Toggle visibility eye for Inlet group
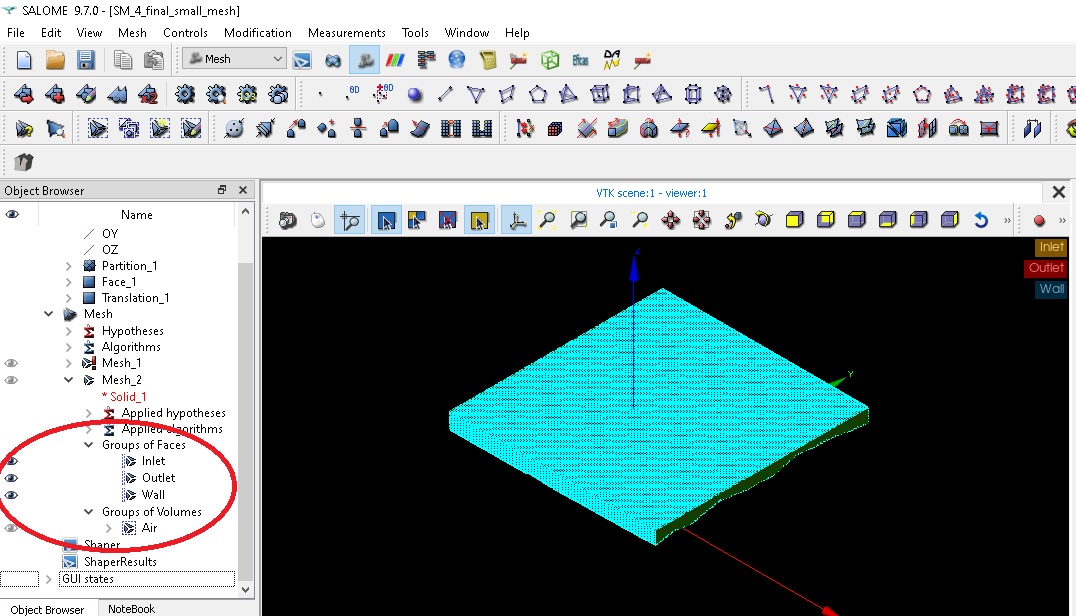 (x=12, y=461)
